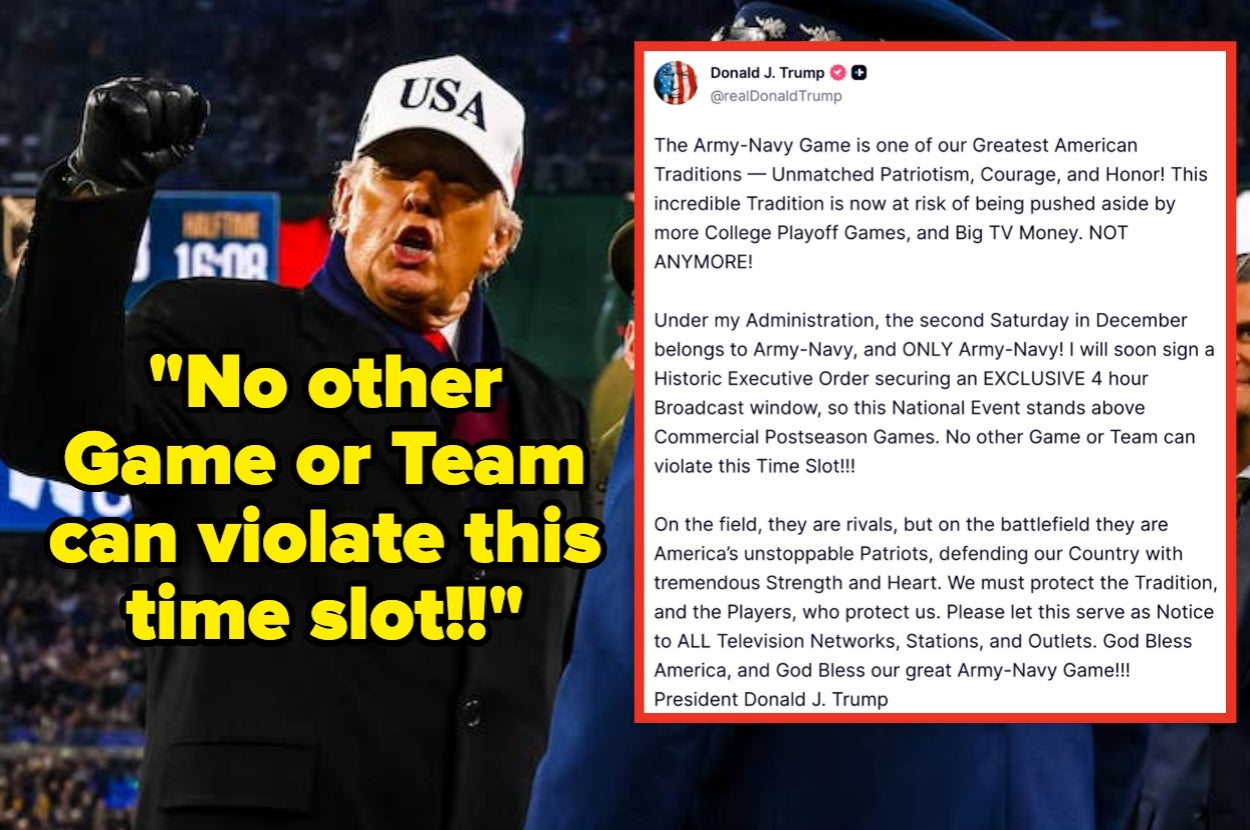Screen dimensions: 1250x830
Task: Click the "President Donald J. Trump" signature line
Action: point(771,699)
